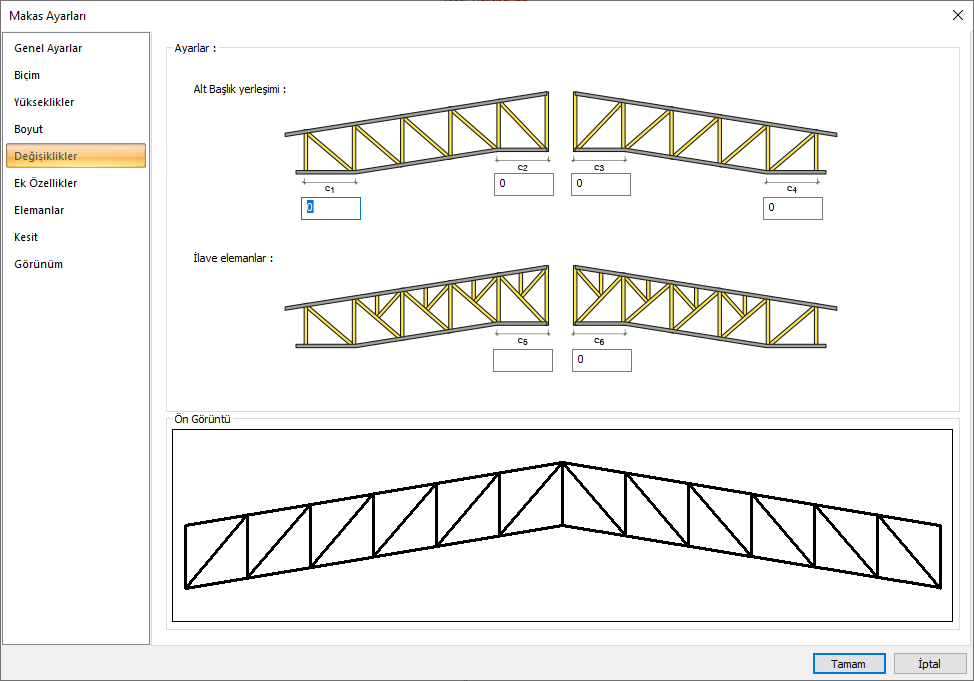This screenshot has height=681, width=974.
Task: Click the c3 input field
Action: click(601, 184)
